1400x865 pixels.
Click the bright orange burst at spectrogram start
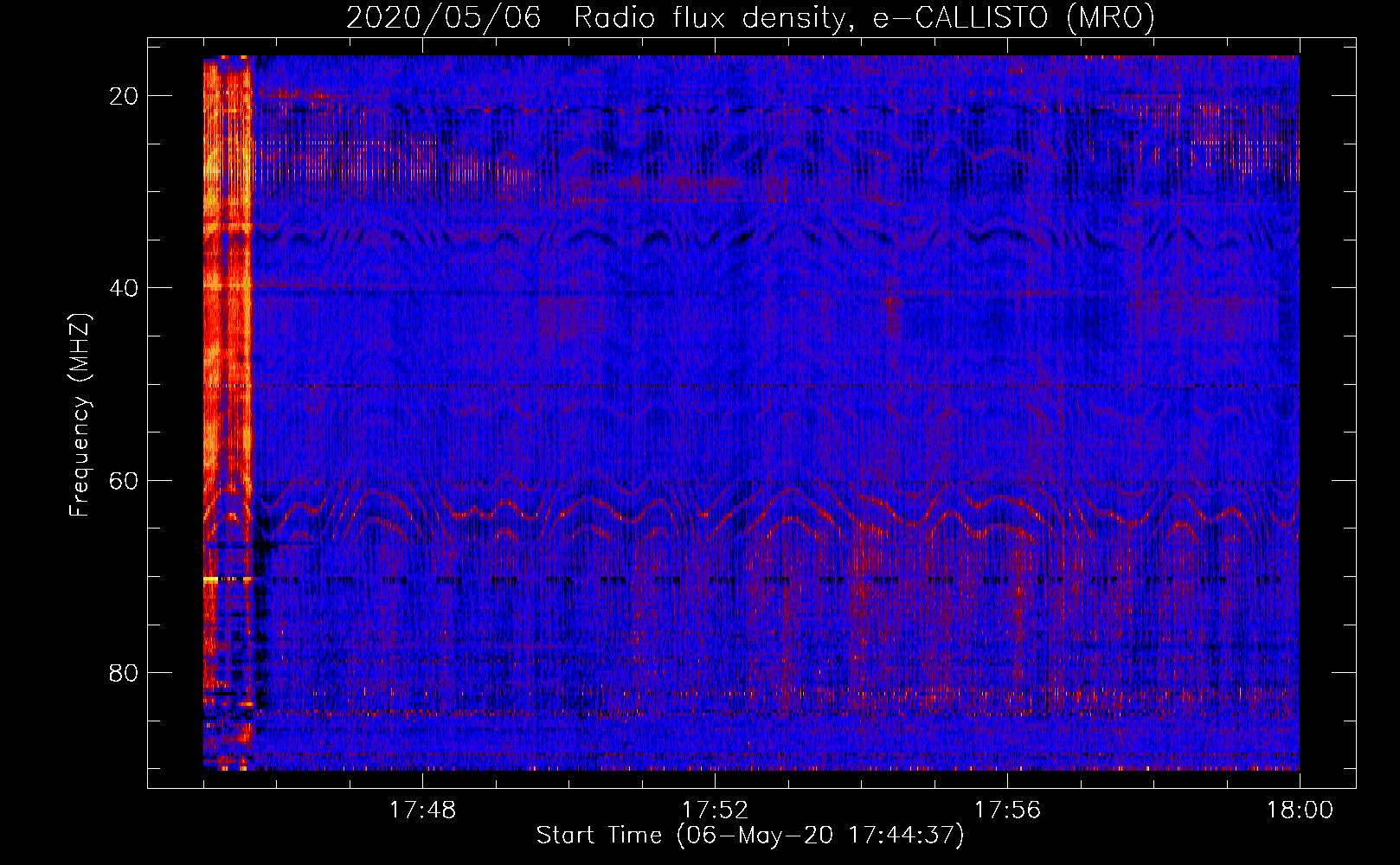[228, 413]
